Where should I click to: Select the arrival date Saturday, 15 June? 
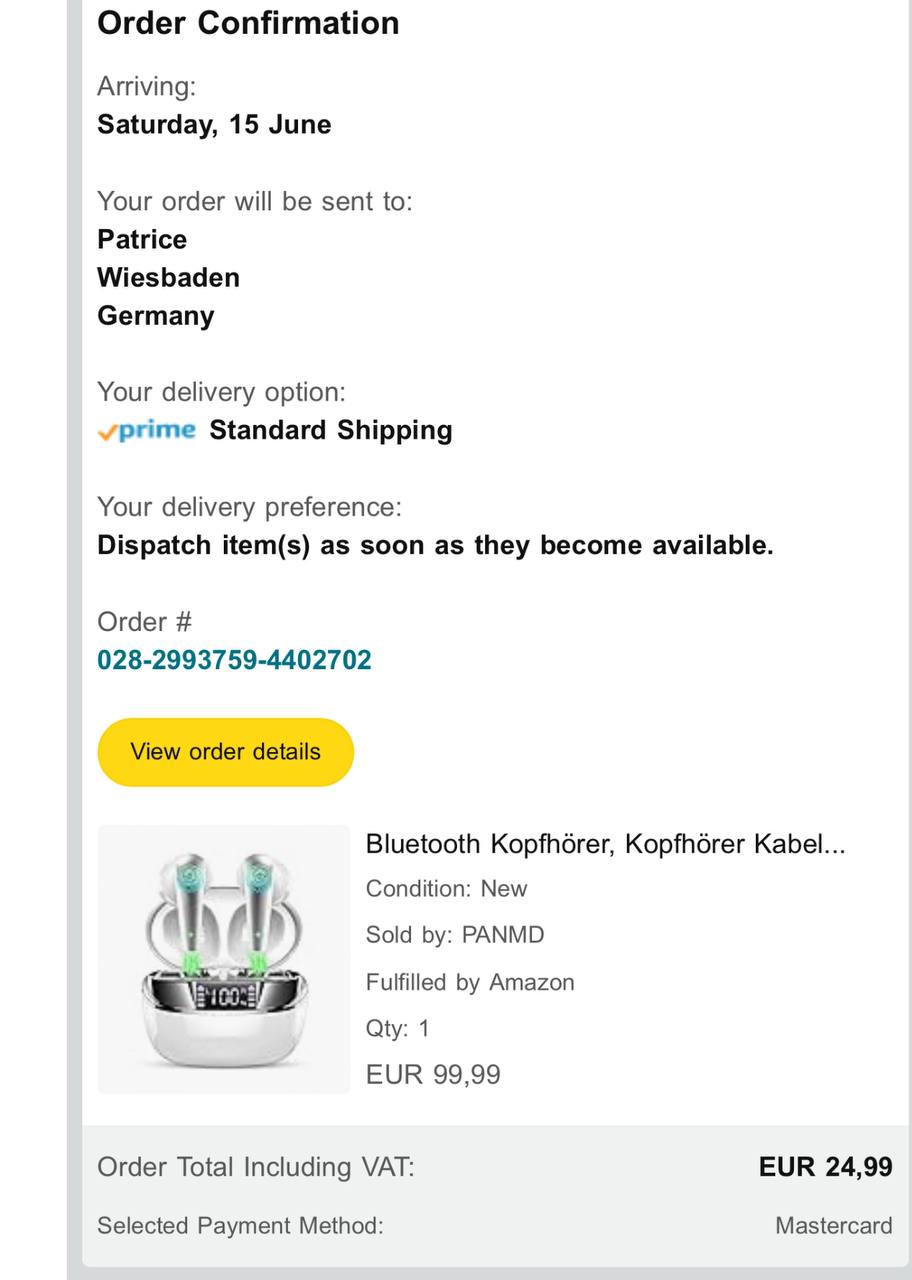click(214, 125)
